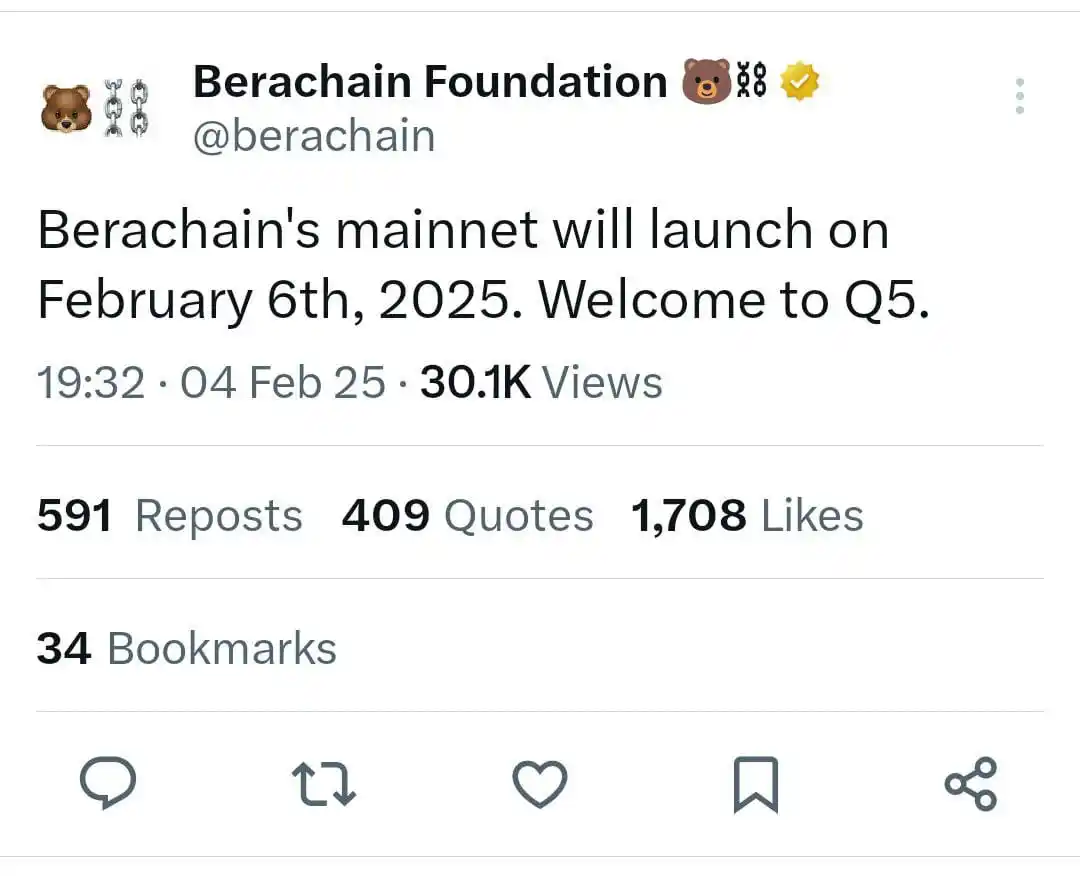View the 1,708 Likes list
1080x876 pixels.
(747, 516)
